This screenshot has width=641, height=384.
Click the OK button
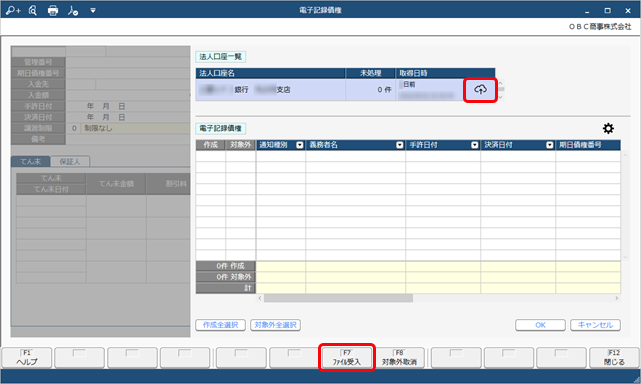(540, 325)
